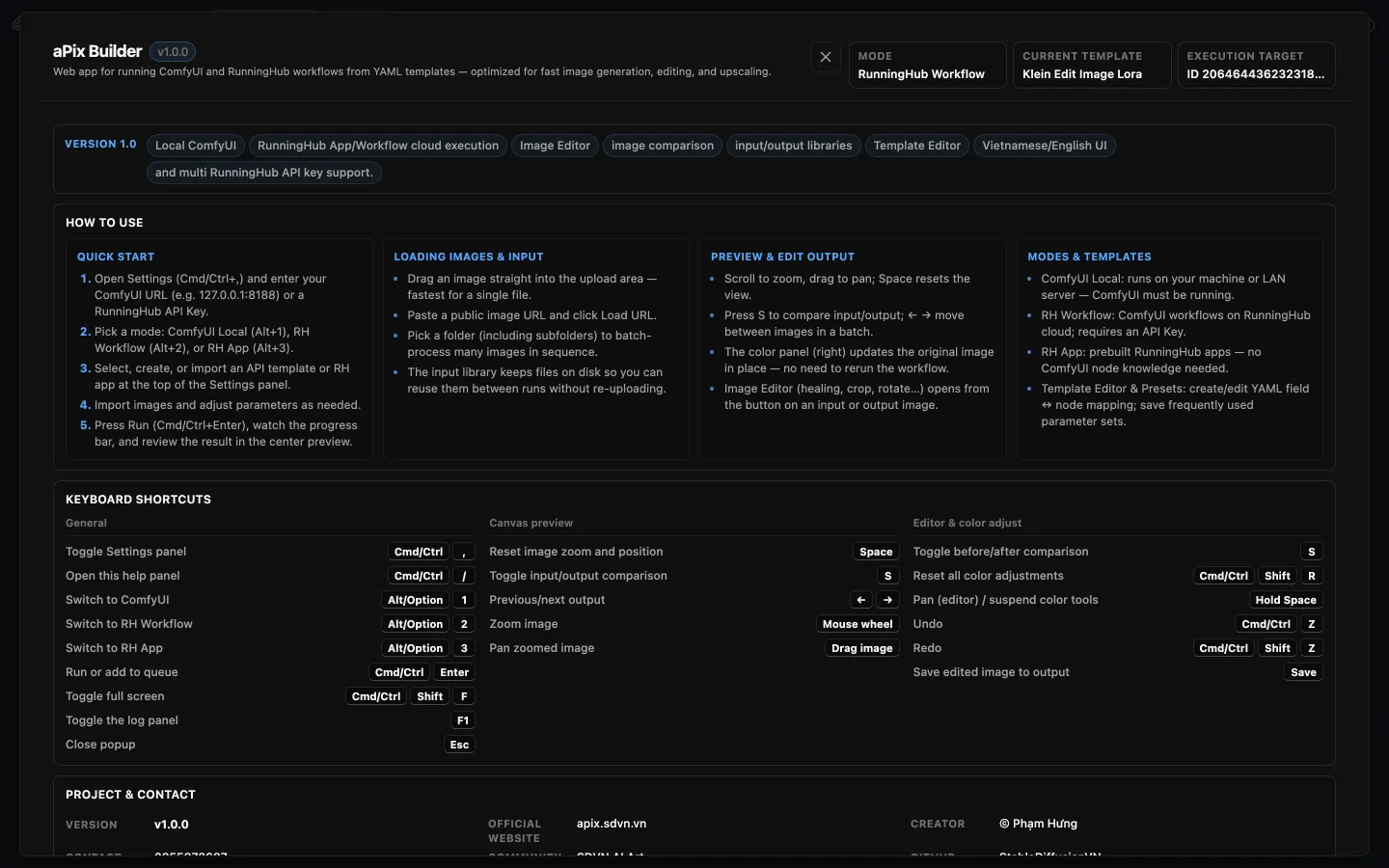
Task: Click the Template Editor feature tag
Action: click(x=917, y=146)
